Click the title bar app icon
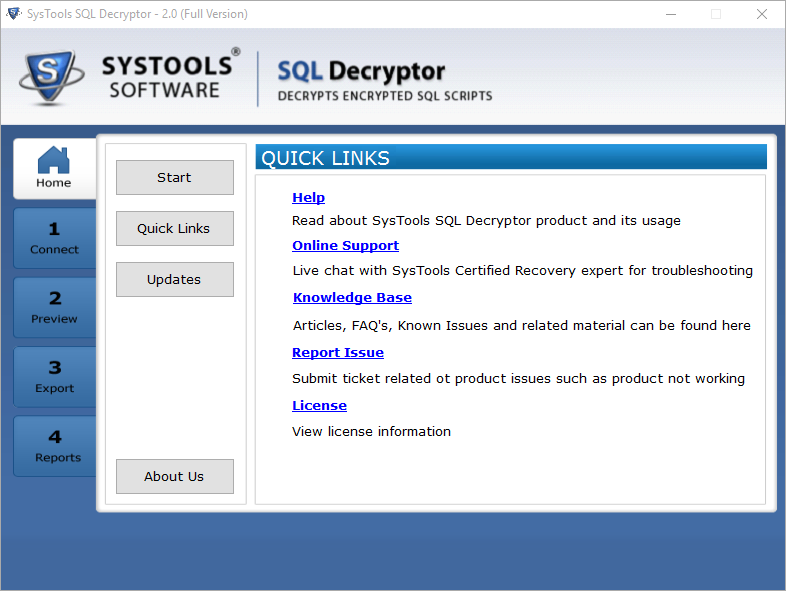Viewport: 786px width, 591px height. [13, 14]
